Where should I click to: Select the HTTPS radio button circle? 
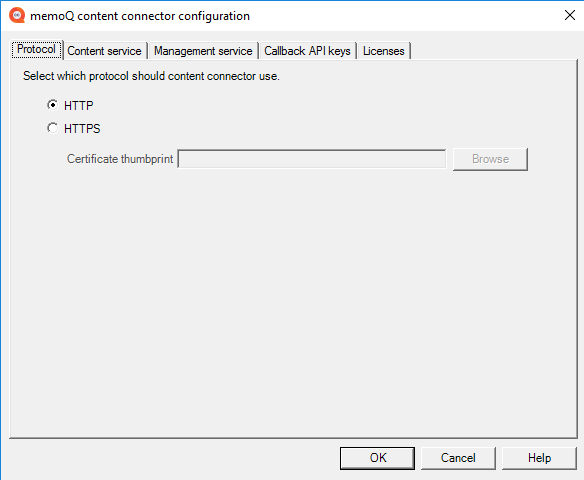[53, 128]
